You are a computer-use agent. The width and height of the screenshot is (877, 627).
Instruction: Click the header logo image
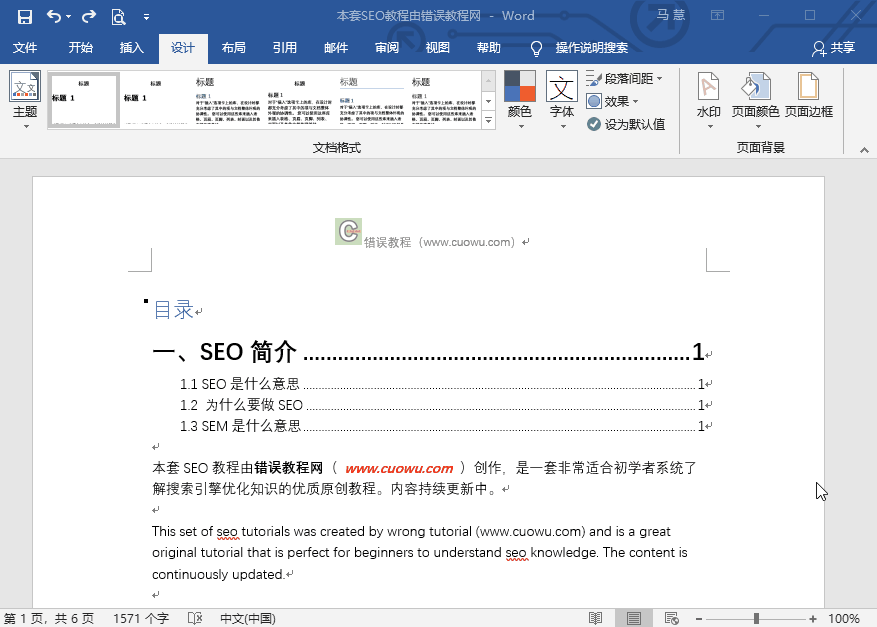[348, 231]
